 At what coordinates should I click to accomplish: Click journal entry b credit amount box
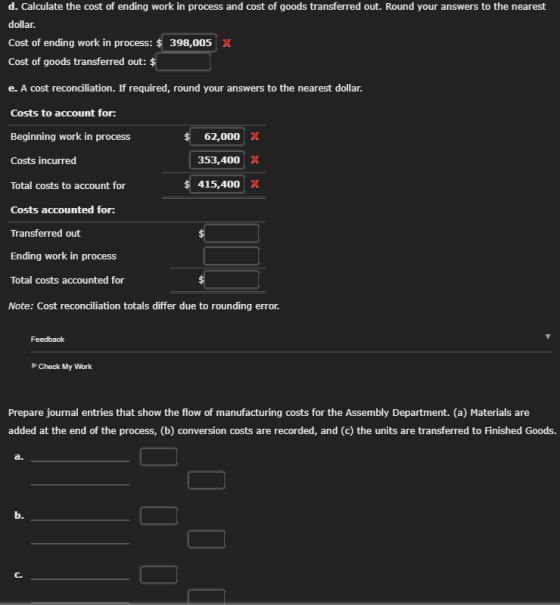click(x=206, y=539)
